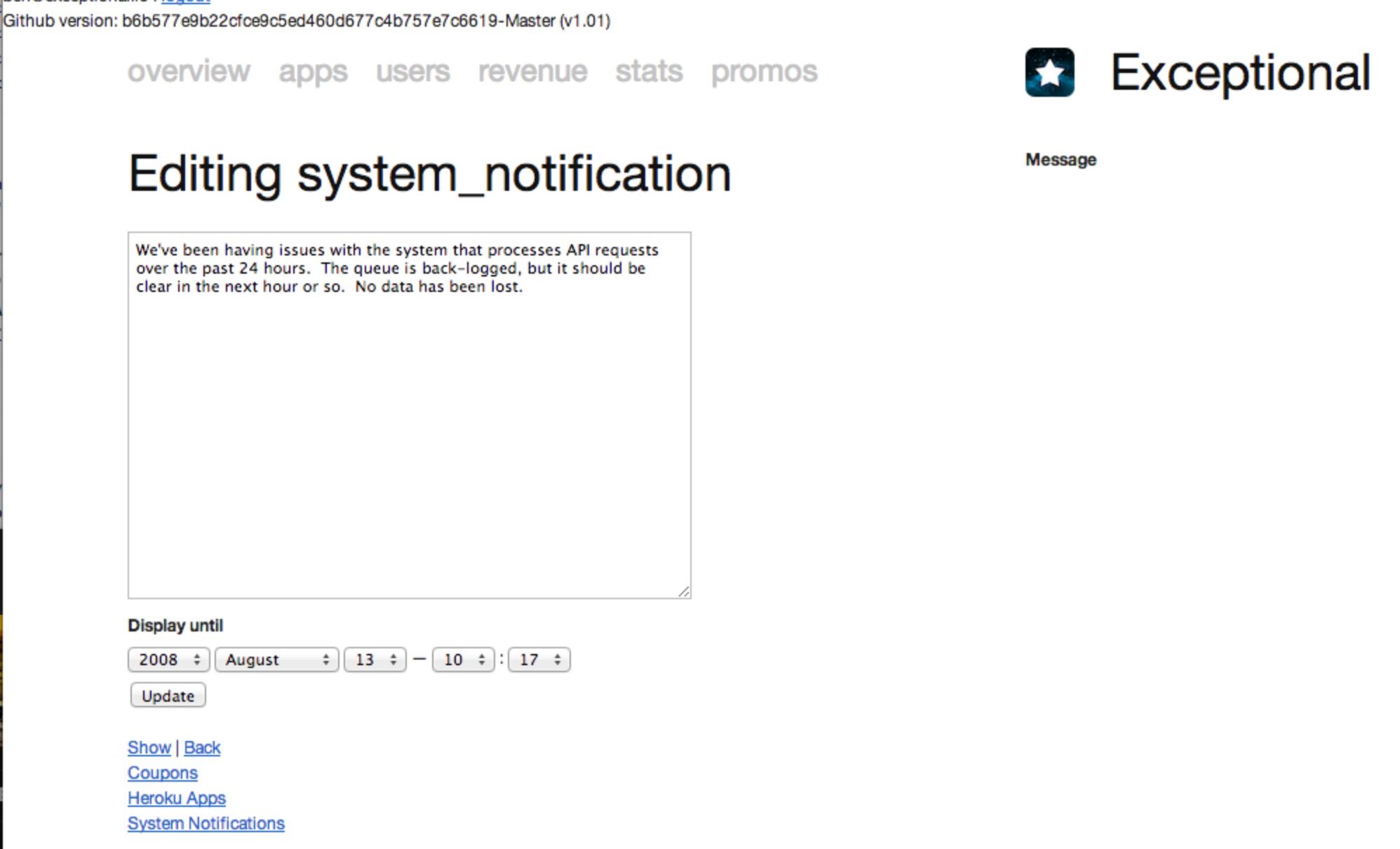
Task: Click the users navigation icon
Action: 412,71
